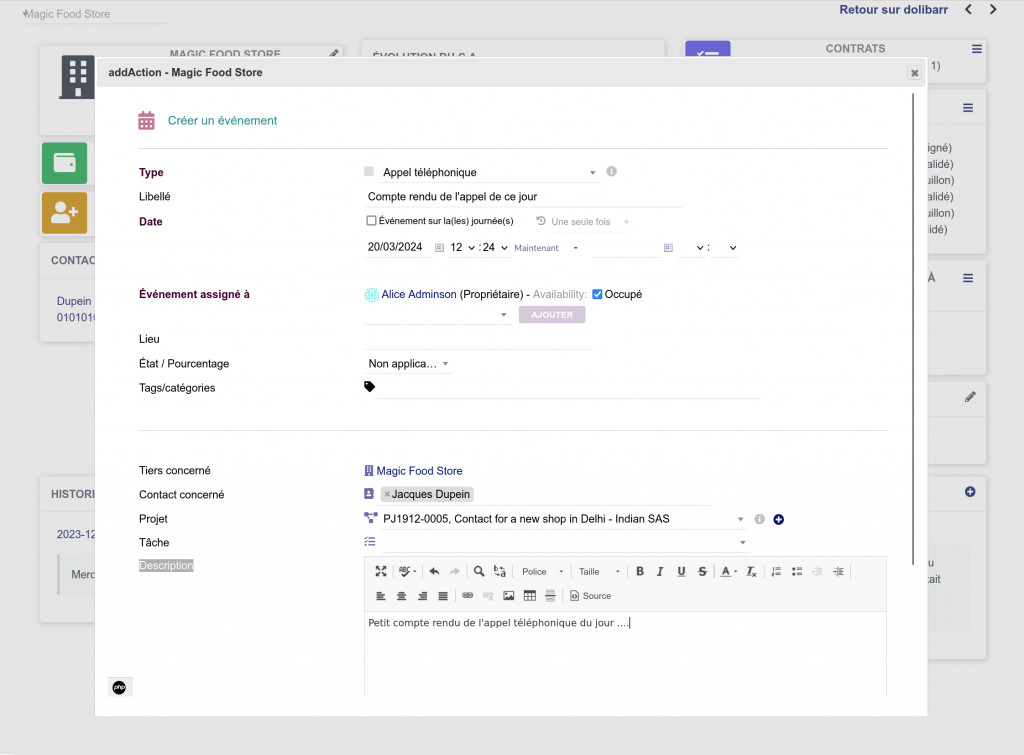Open the Police font dropdown
This screenshot has height=755, width=1024.
point(542,572)
